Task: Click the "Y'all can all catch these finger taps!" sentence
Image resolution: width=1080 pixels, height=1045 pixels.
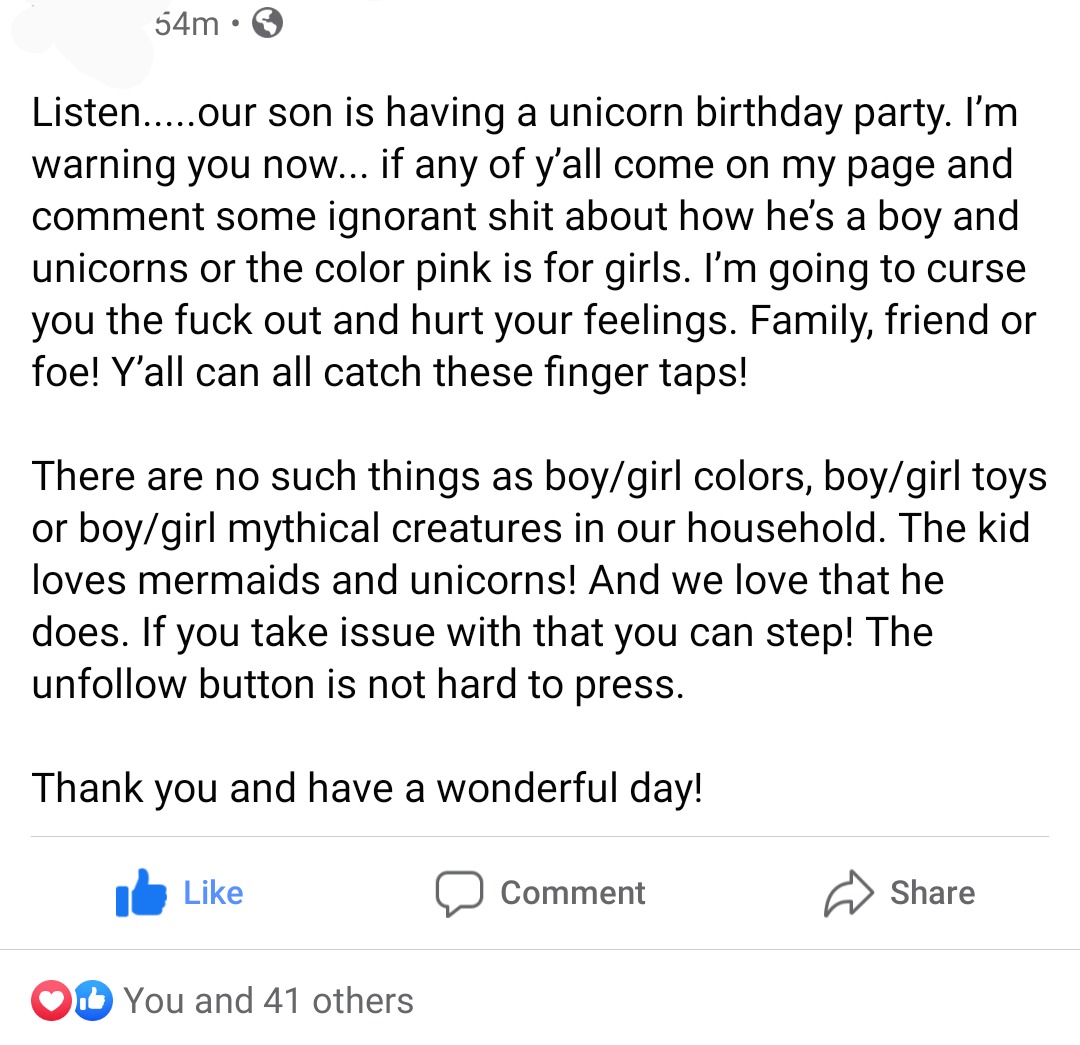Action: [x=429, y=373]
